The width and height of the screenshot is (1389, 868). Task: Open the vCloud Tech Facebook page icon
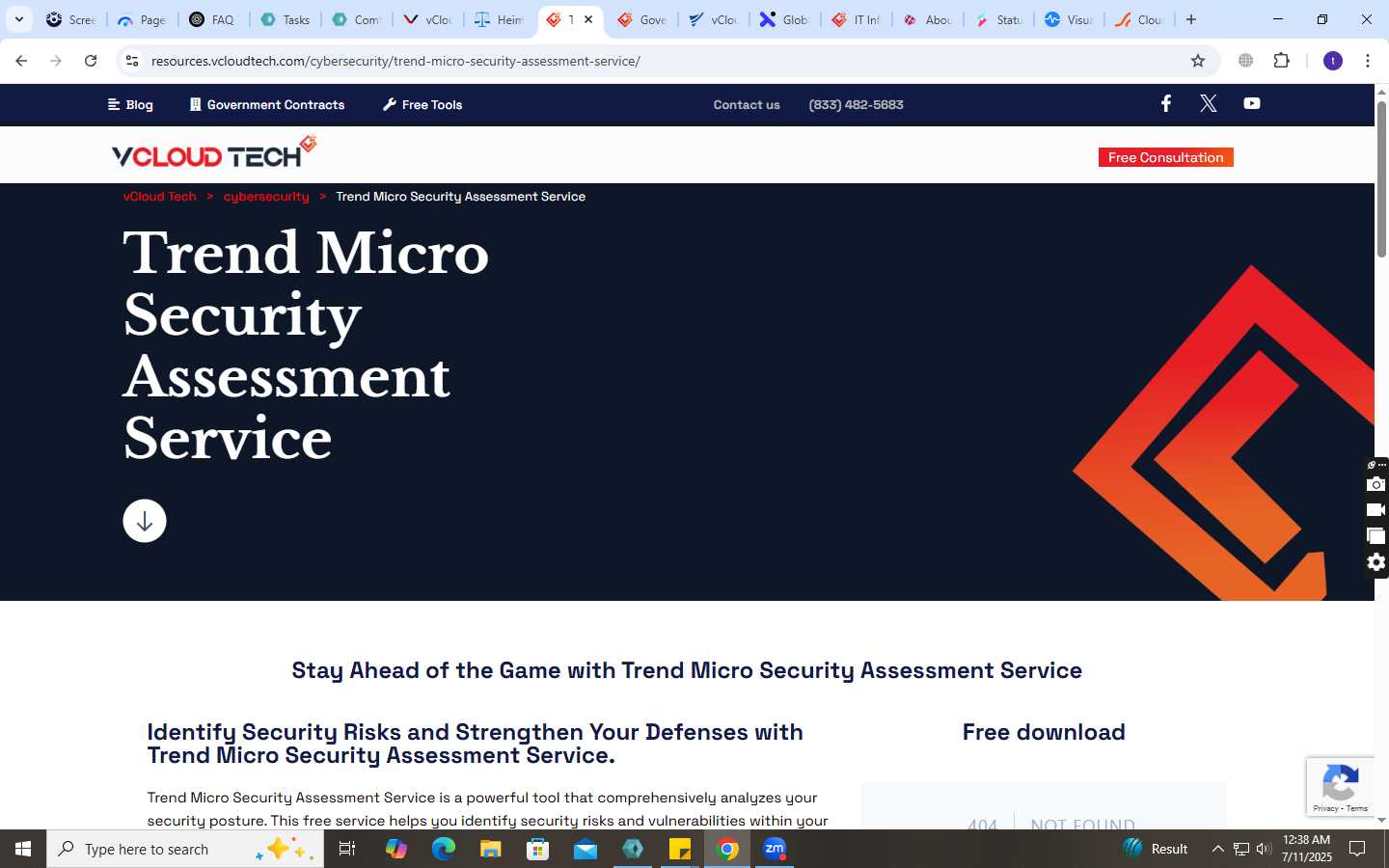1165,103
